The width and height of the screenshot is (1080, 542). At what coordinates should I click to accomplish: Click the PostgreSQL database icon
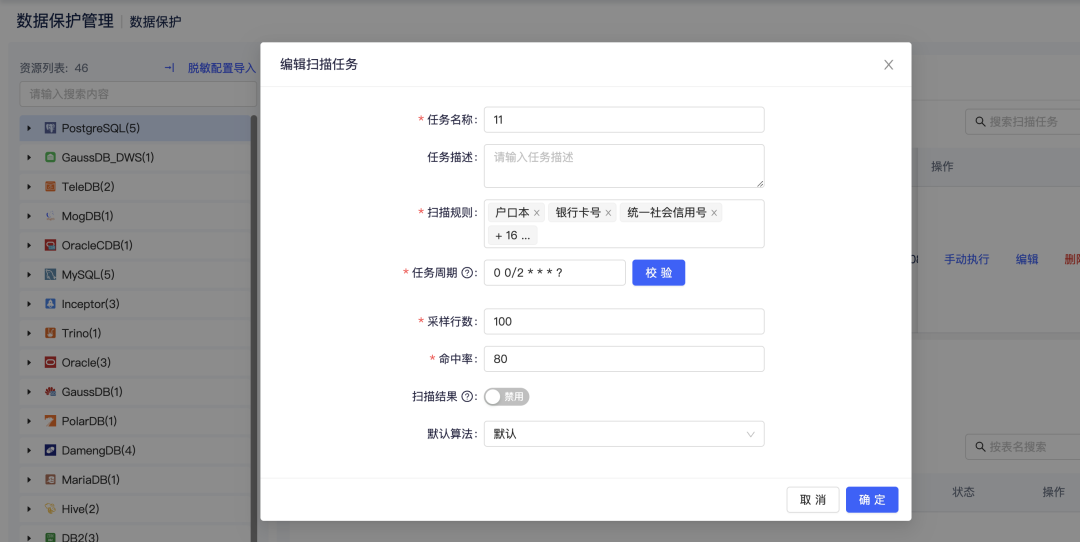click(50, 128)
